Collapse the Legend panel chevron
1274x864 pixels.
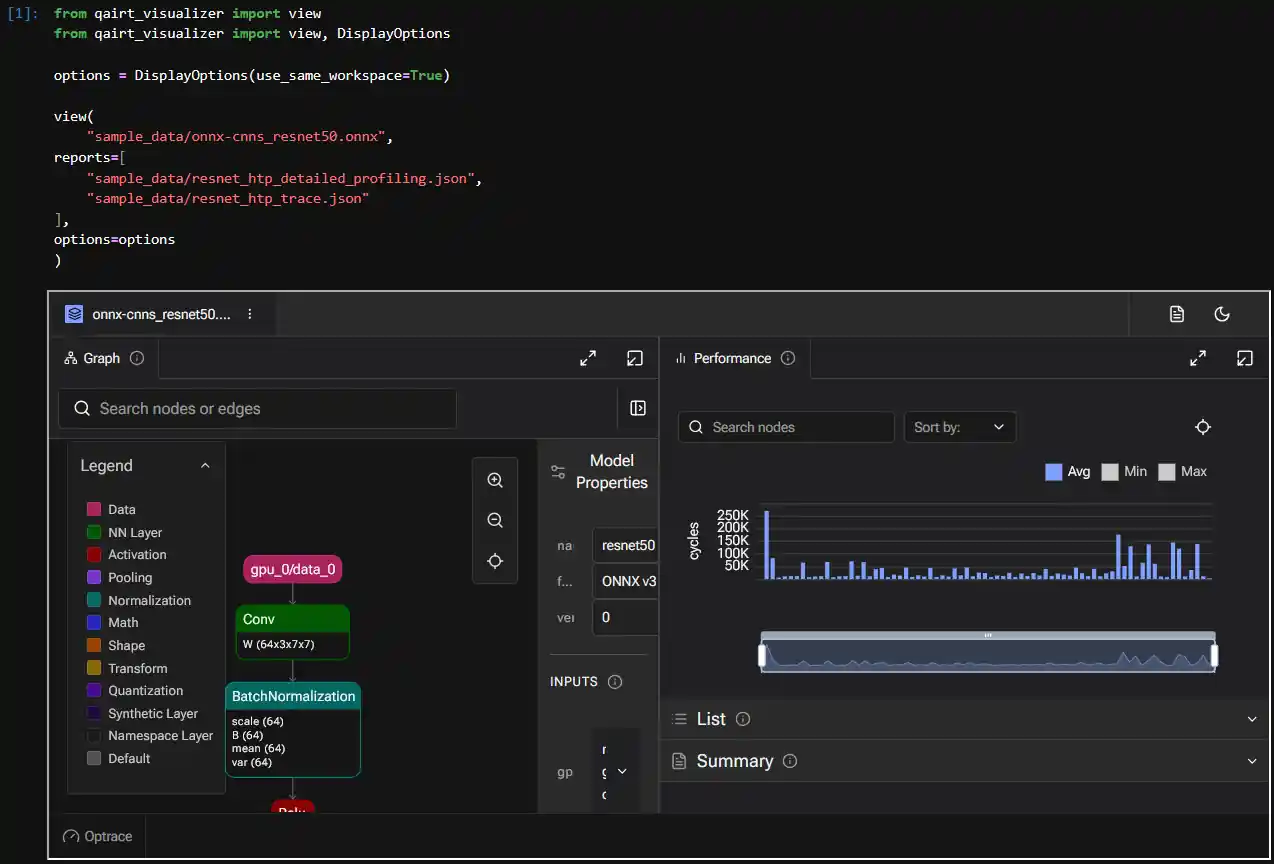pyautogui.click(x=205, y=466)
